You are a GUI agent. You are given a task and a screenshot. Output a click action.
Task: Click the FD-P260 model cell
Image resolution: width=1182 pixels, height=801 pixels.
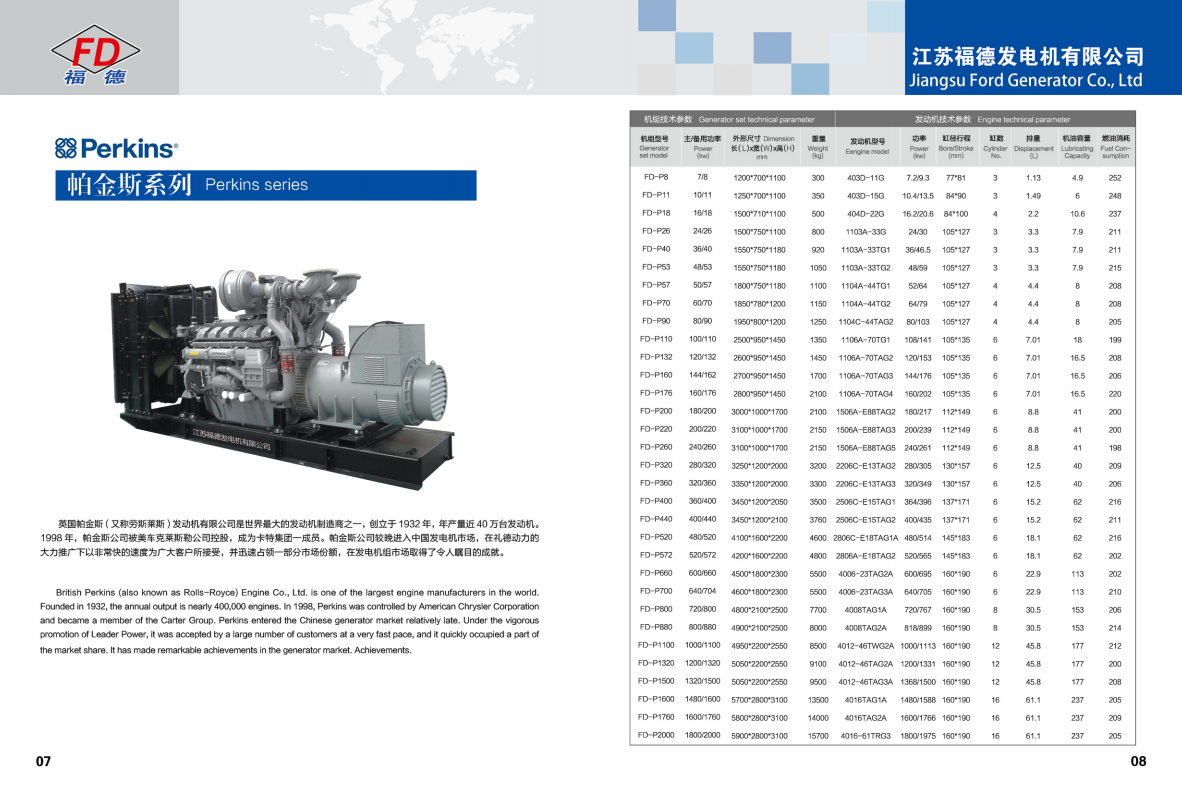(656, 448)
